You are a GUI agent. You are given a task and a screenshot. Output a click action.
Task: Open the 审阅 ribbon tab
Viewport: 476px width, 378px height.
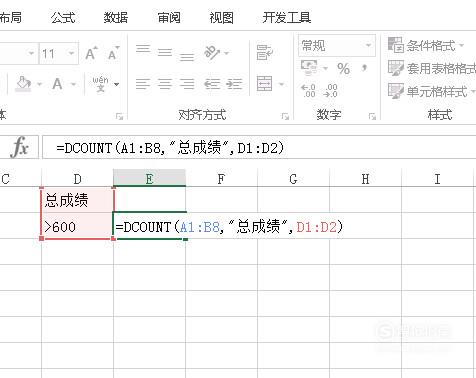[169, 17]
